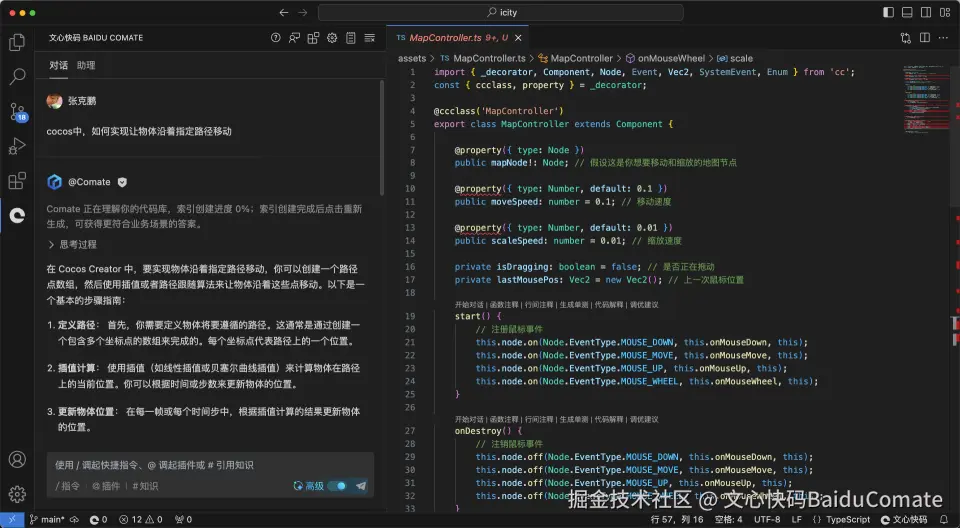Click 生成单测 above start()
This screenshot has width=960, height=528.
pos(574,304)
